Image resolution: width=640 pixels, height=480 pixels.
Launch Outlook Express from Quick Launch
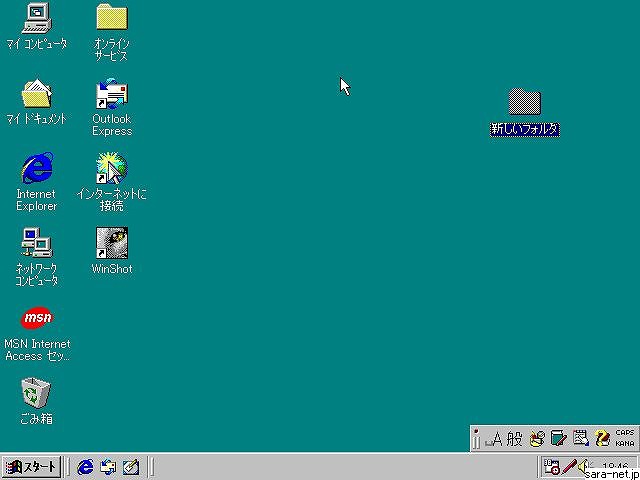pos(108,467)
